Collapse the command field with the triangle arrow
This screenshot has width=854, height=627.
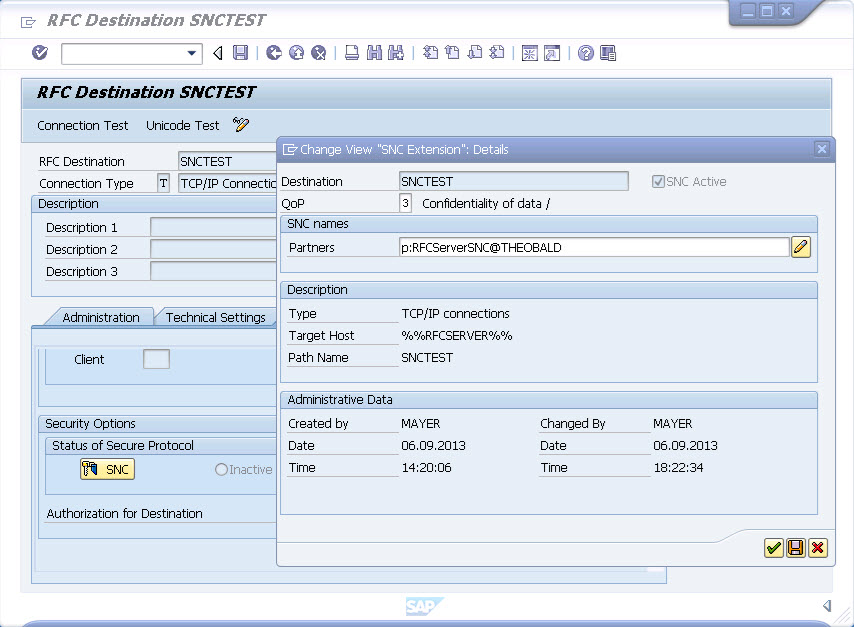[218, 53]
